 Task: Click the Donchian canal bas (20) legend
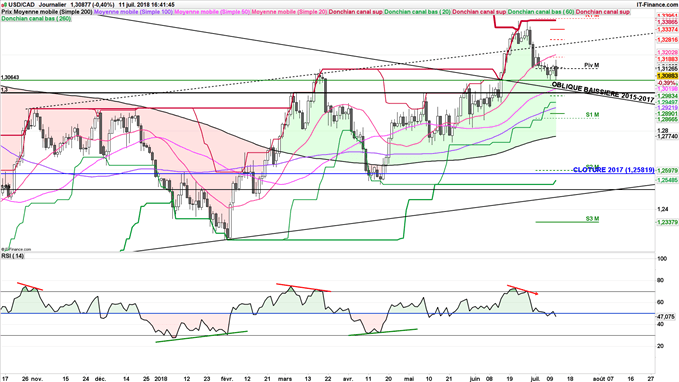point(417,12)
